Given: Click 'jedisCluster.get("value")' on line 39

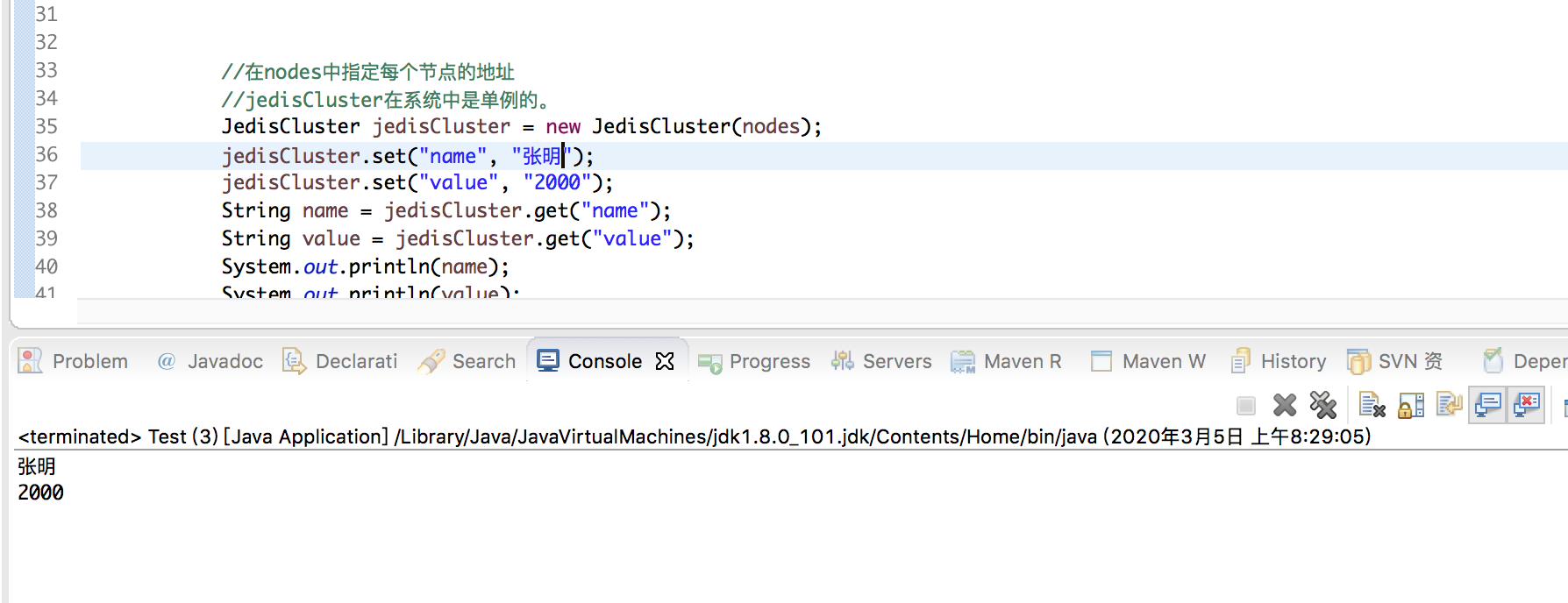Looking at the screenshot, I should coord(538,238).
